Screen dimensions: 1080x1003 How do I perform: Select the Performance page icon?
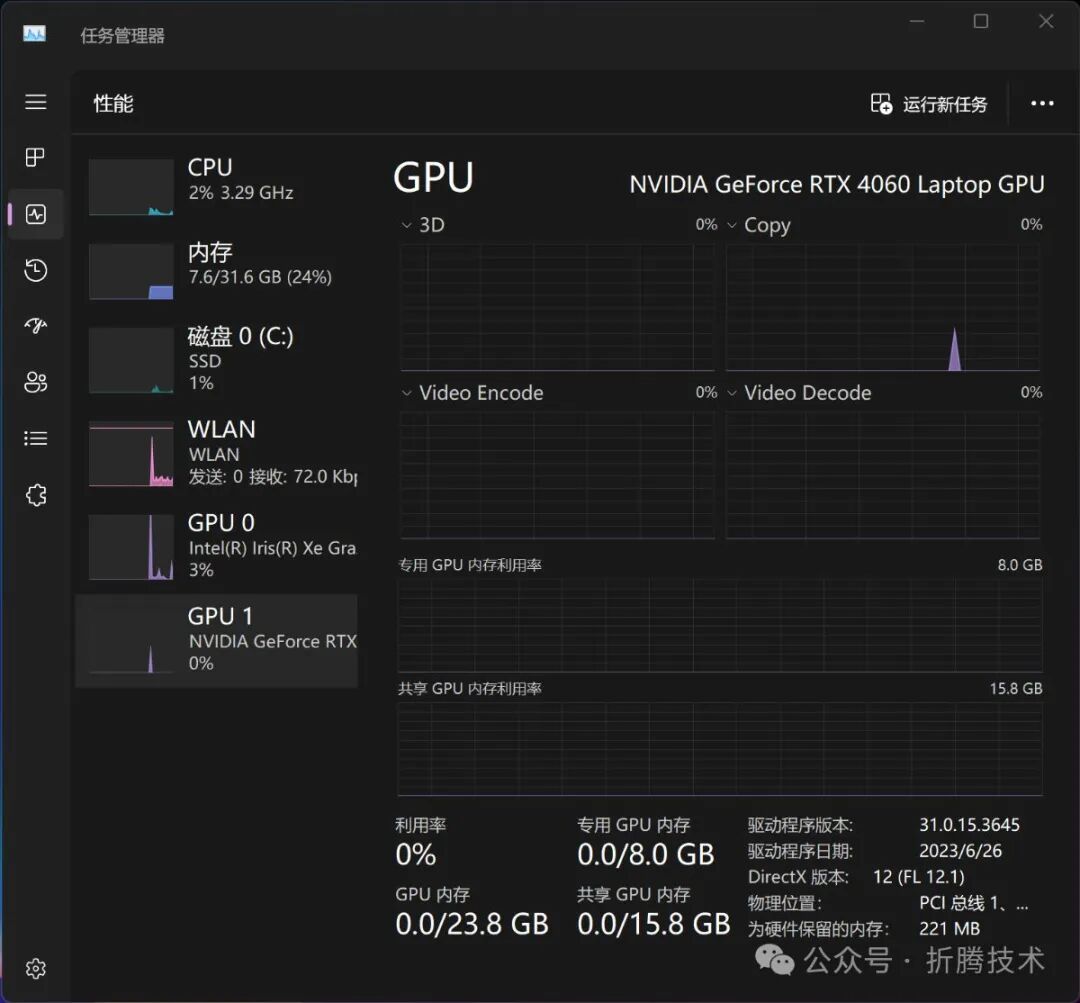tap(36, 214)
